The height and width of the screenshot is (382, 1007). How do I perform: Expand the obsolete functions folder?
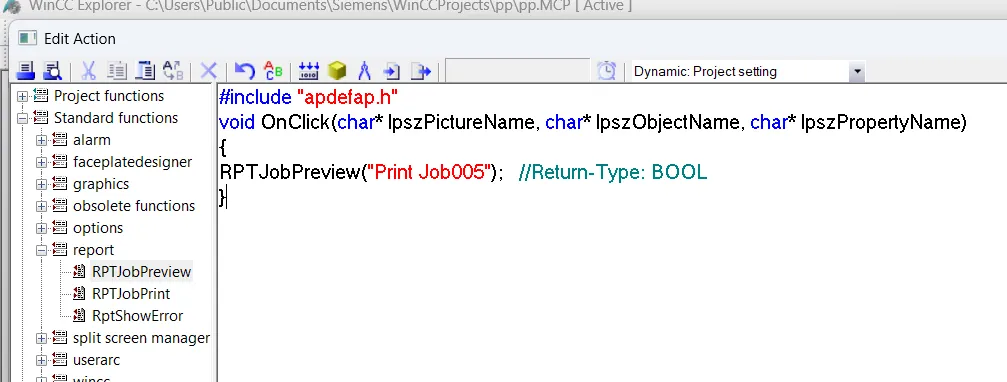tap(42, 206)
